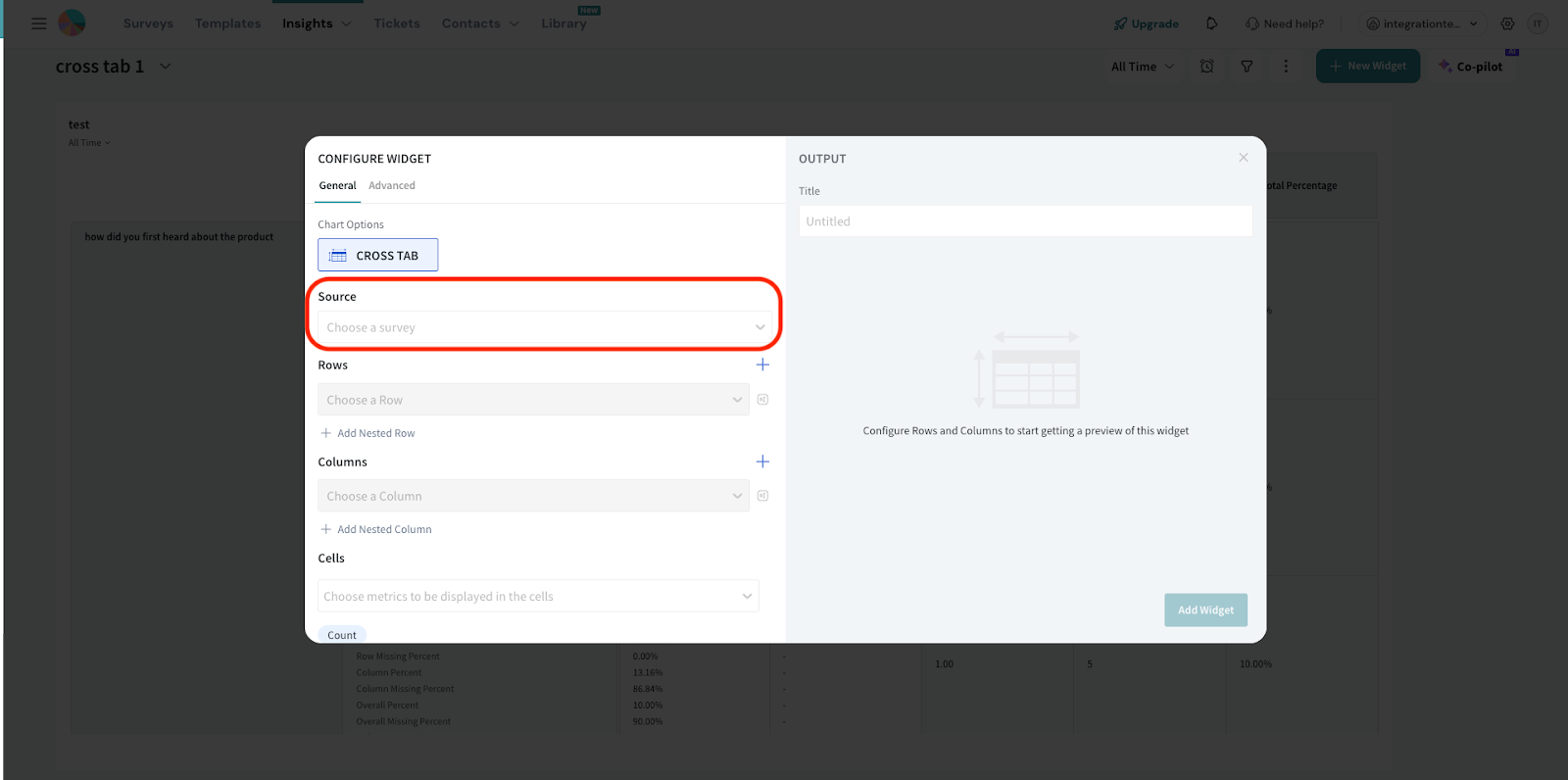Open the settings gear icon

[x=1507, y=24]
